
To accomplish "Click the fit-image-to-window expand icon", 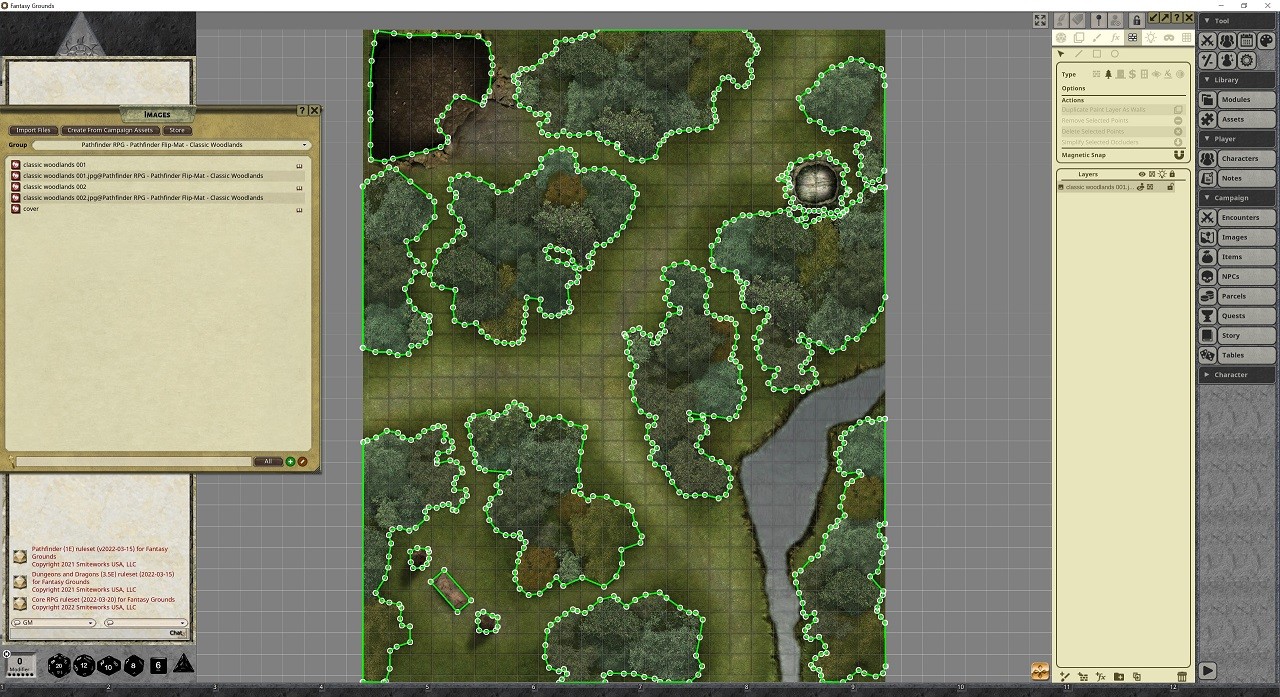I will 1040,20.
